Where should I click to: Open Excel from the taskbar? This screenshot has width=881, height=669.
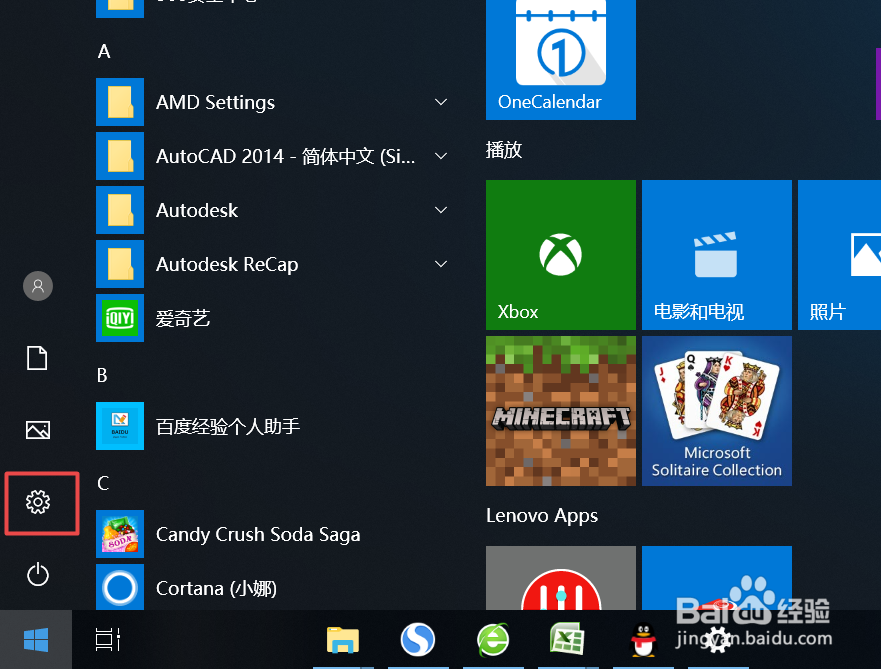tap(567, 639)
